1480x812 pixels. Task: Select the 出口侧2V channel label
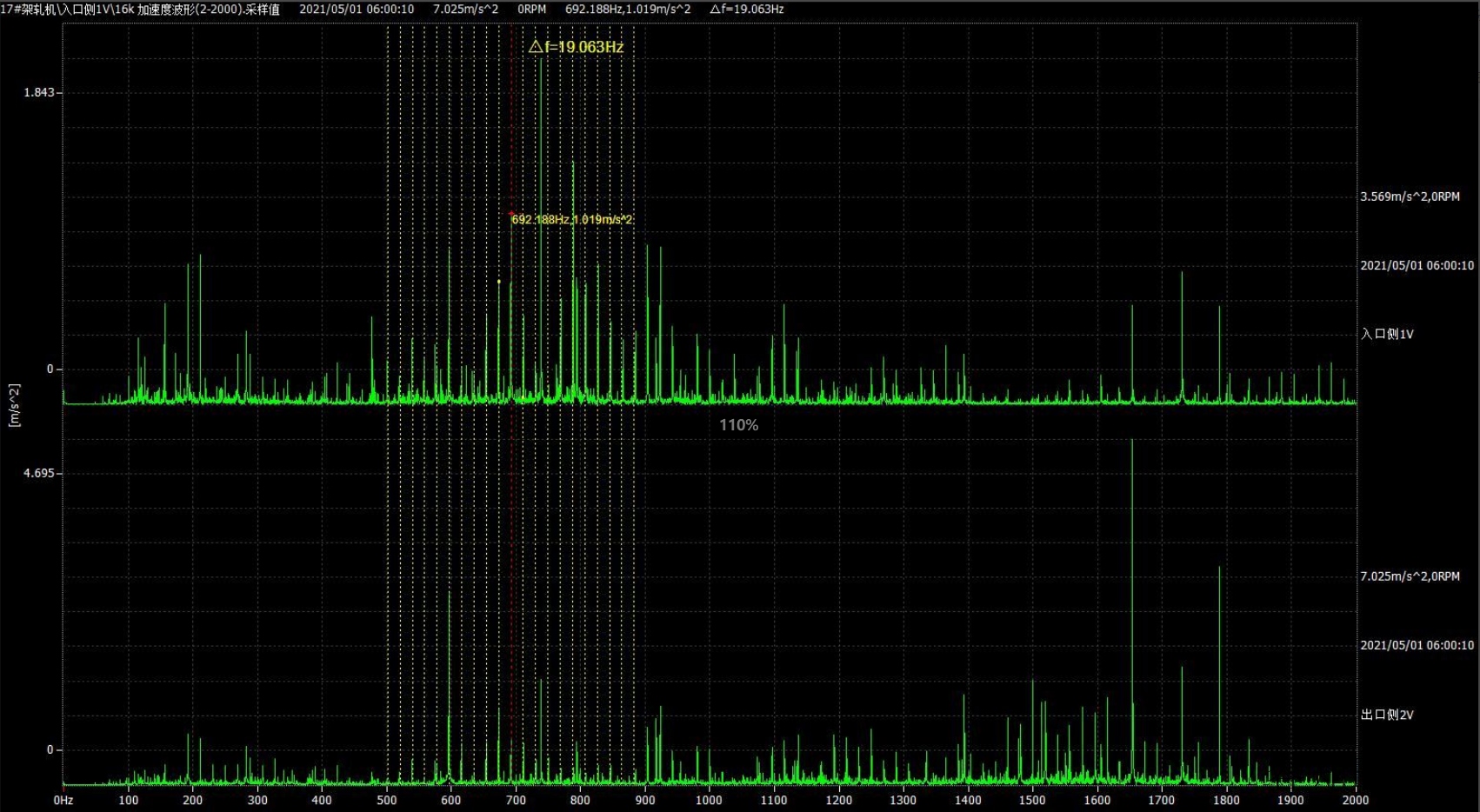click(x=1387, y=715)
